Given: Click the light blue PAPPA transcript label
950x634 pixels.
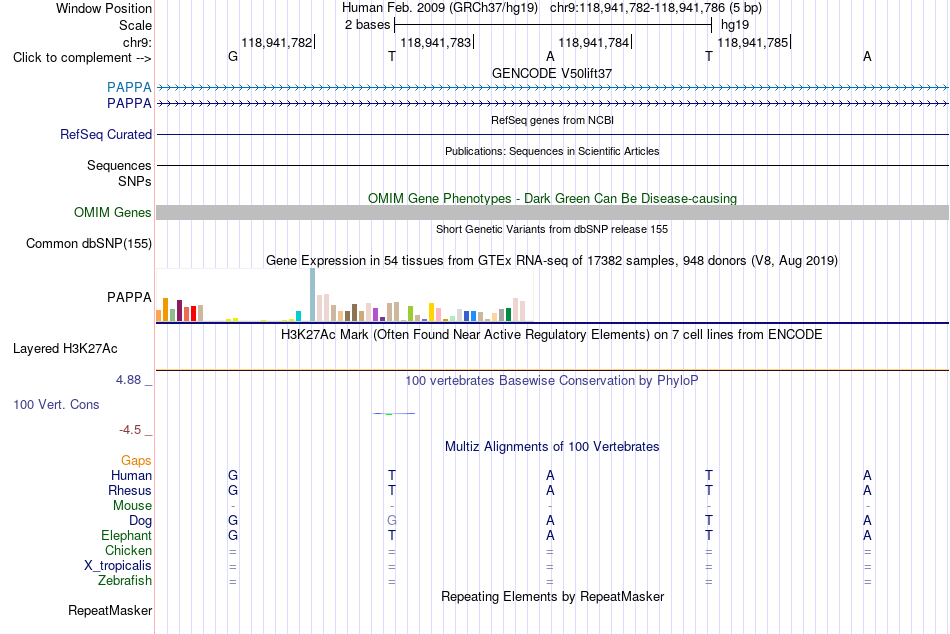Looking at the screenshot, I should click(129, 87).
